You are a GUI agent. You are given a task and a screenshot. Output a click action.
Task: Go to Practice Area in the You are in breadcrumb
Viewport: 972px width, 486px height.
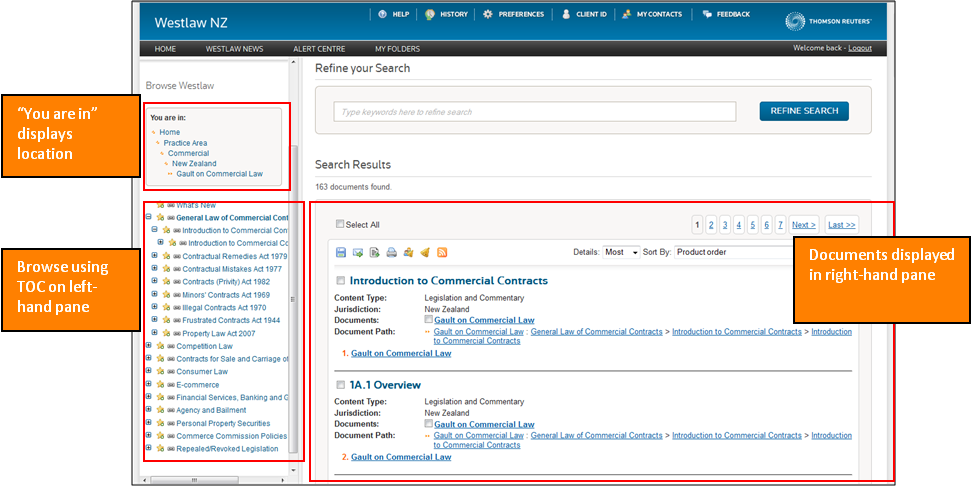[x=185, y=143]
